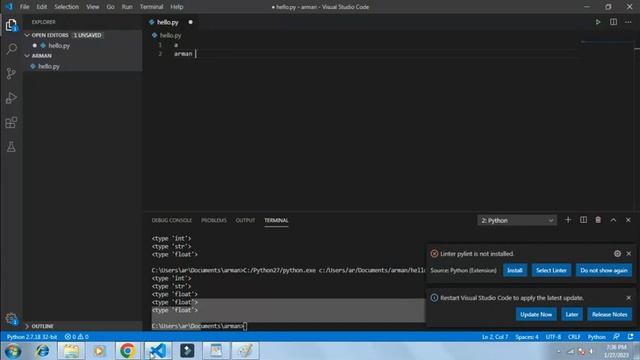Click Update Now to restart VS Code
This screenshot has width=640, height=360.
coord(536,314)
